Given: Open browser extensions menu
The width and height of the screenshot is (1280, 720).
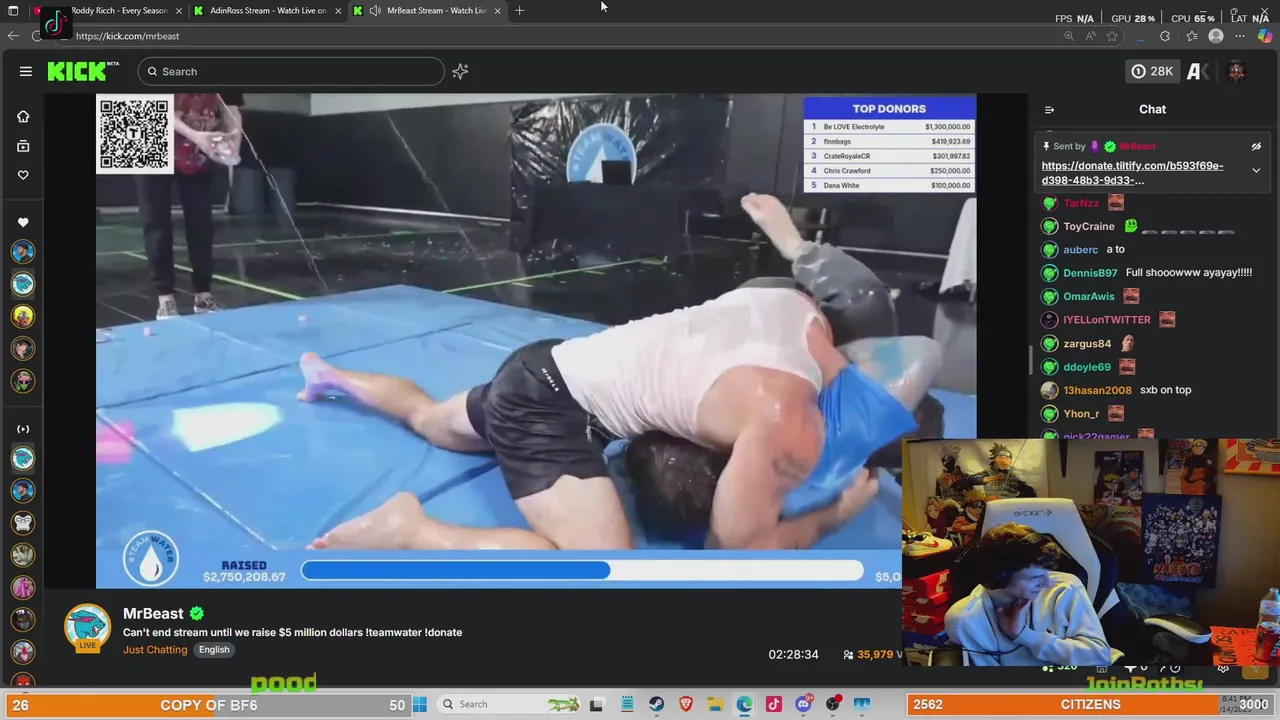Looking at the screenshot, I should (x=1165, y=36).
